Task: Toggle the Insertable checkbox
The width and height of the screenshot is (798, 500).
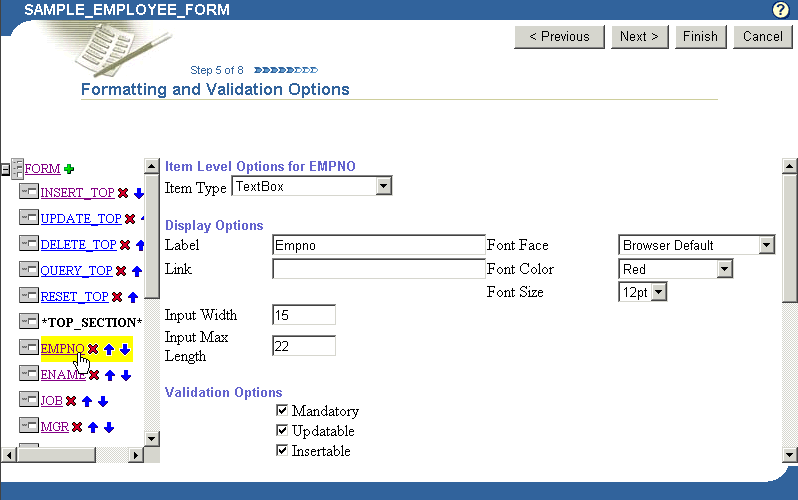Action: pyautogui.click(x=282, y=450)
